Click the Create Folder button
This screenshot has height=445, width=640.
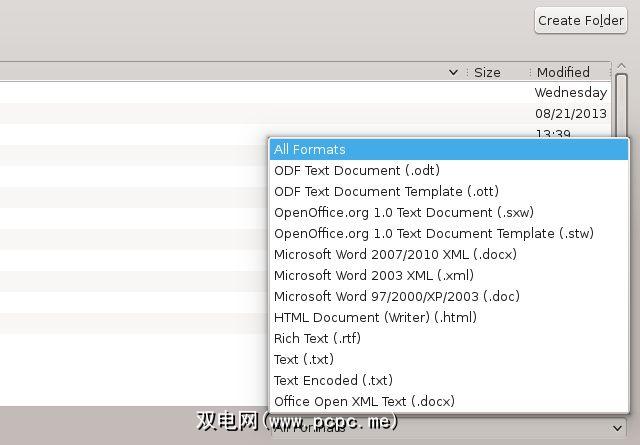click(580, 20)
